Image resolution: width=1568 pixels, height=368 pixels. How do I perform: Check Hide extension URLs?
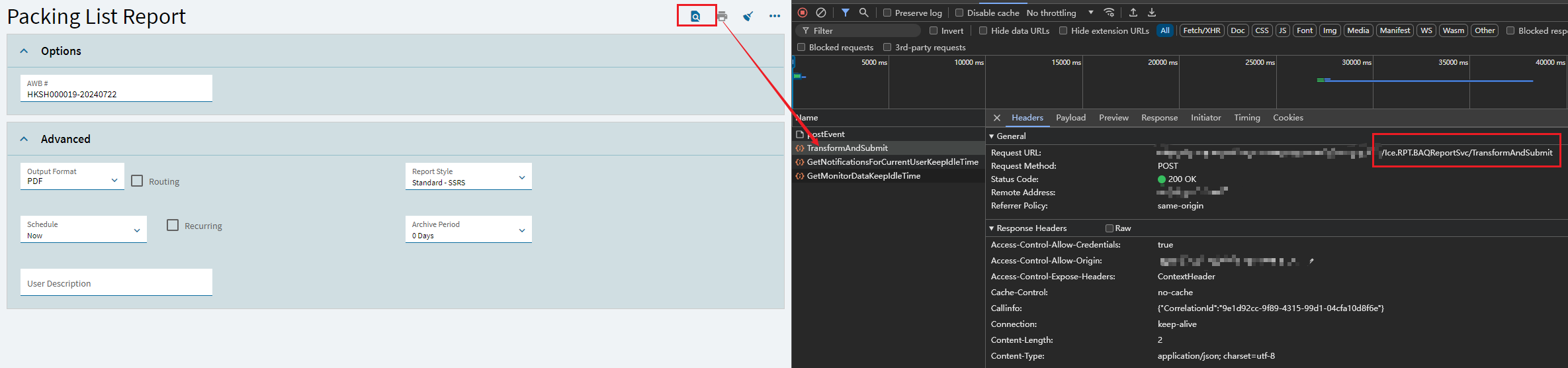pos(1063,30)
